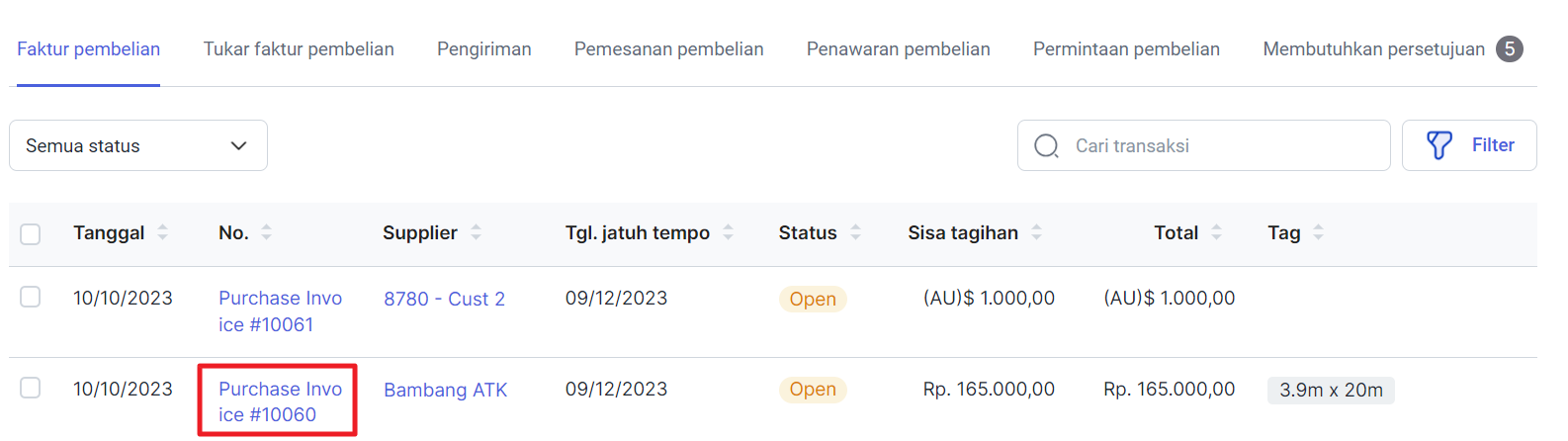Viewport: 1568px width, 441px height.
Task: Sort by Total column arrows
Action: pos(1216,232)
